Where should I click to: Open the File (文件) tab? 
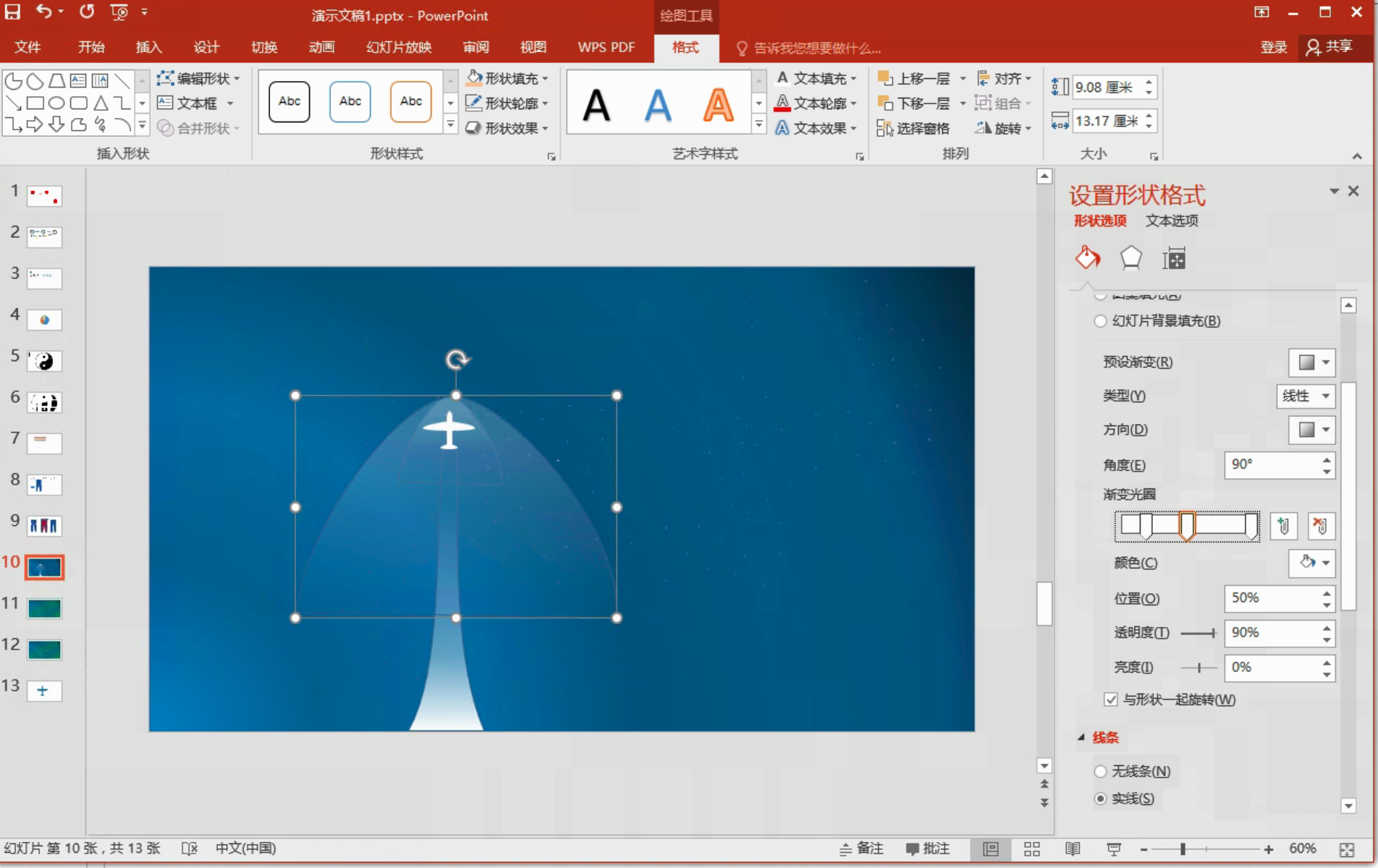[28, 47]
